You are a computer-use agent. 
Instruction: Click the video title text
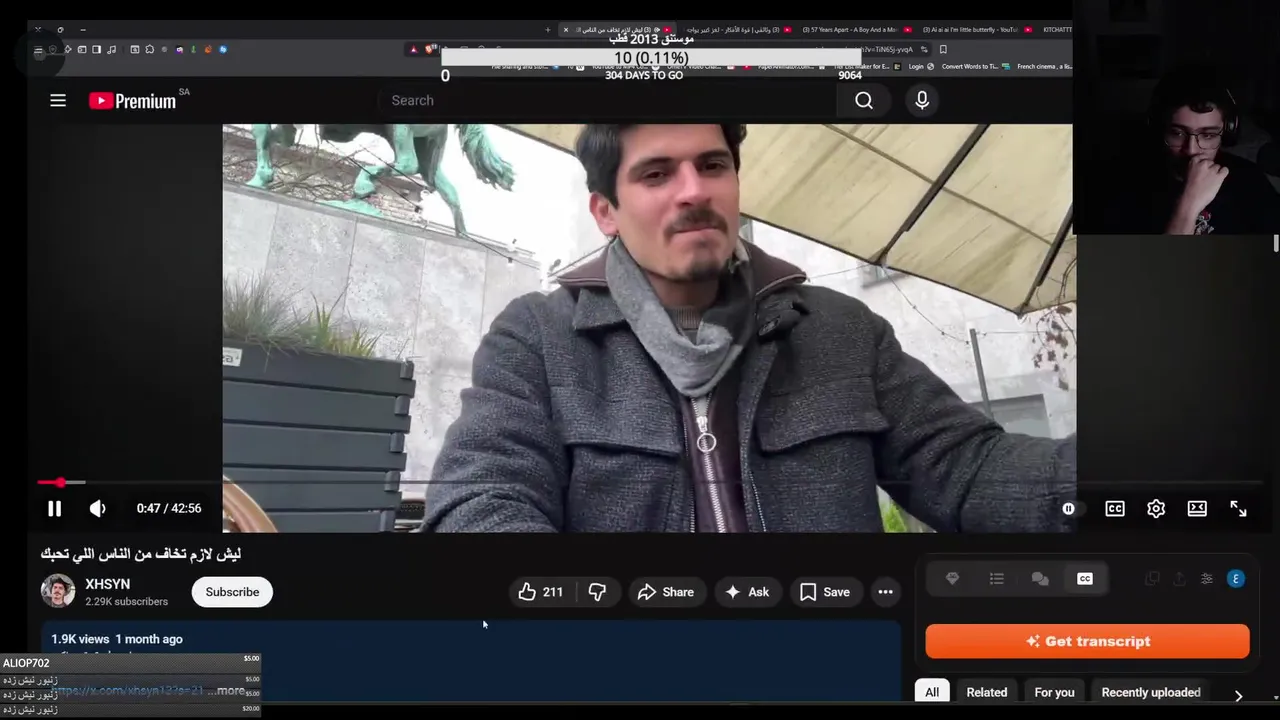(141, 553)
